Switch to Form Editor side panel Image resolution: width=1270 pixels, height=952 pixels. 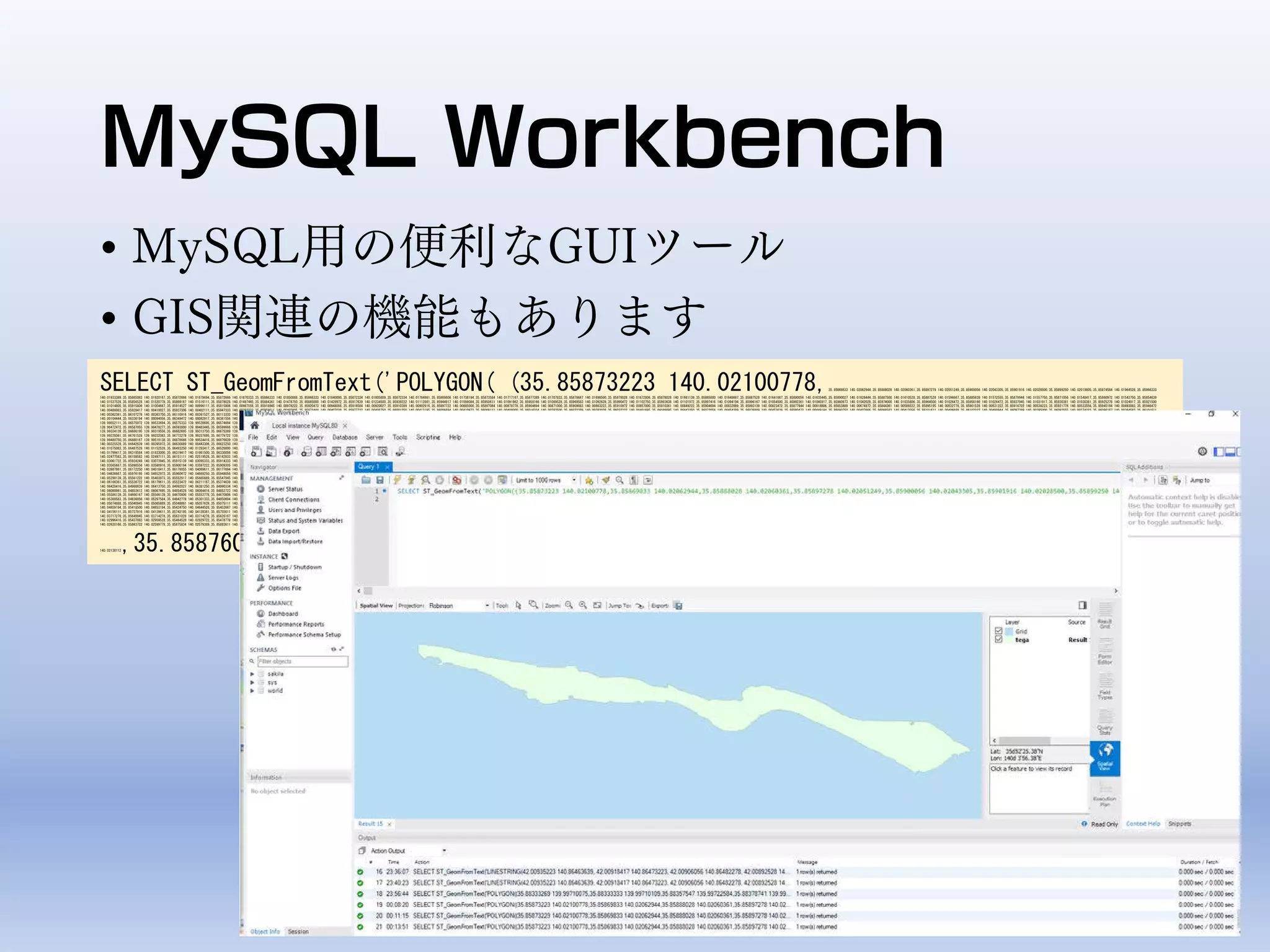(1104, 652)
